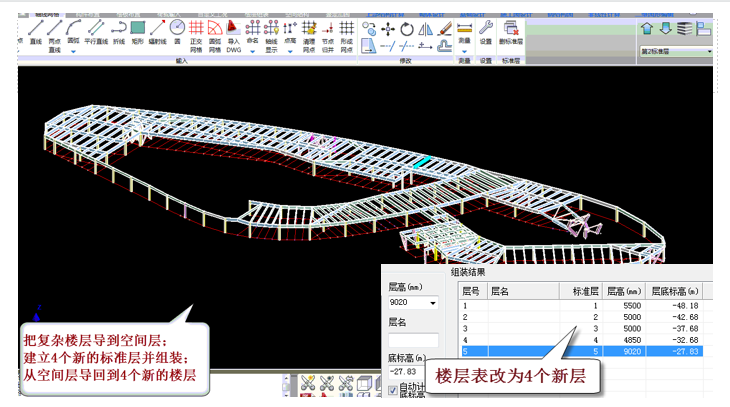Select the 矩形 rectangle tool

137,32
